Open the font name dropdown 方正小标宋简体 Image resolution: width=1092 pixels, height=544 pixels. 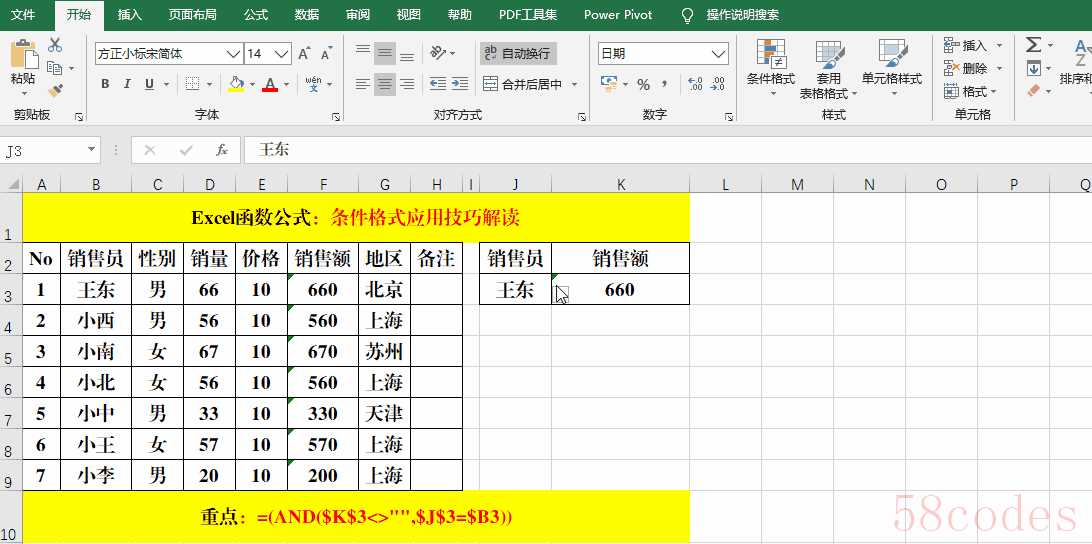pos(233,54)
